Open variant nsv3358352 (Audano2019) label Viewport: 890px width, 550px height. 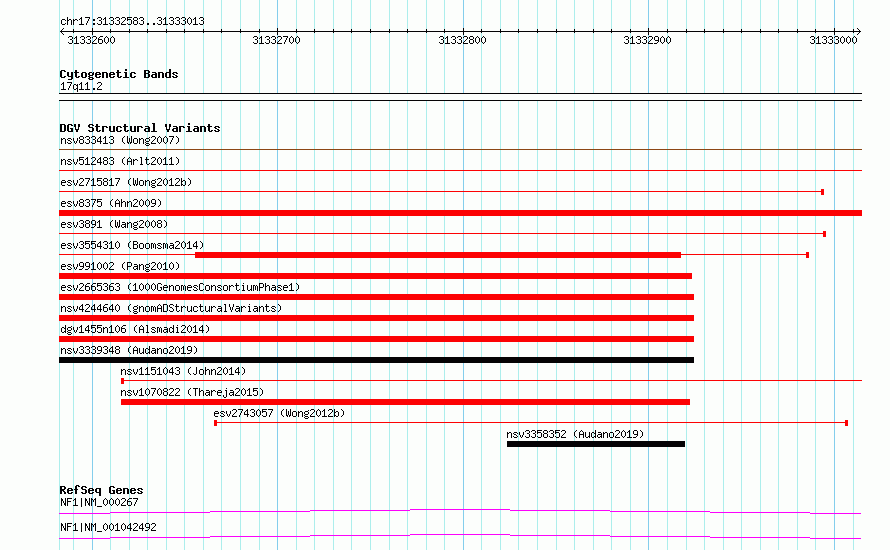click(x=575, y=434)
